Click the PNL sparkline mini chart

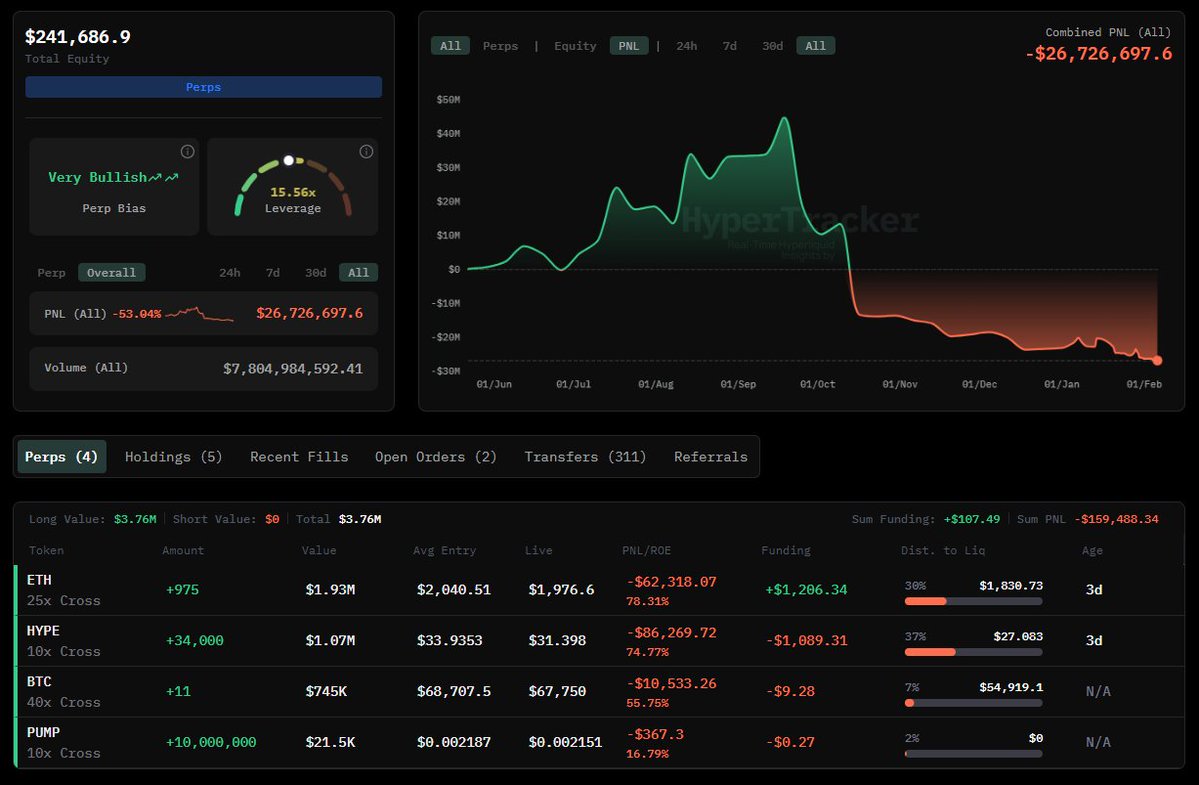(199, 314)
